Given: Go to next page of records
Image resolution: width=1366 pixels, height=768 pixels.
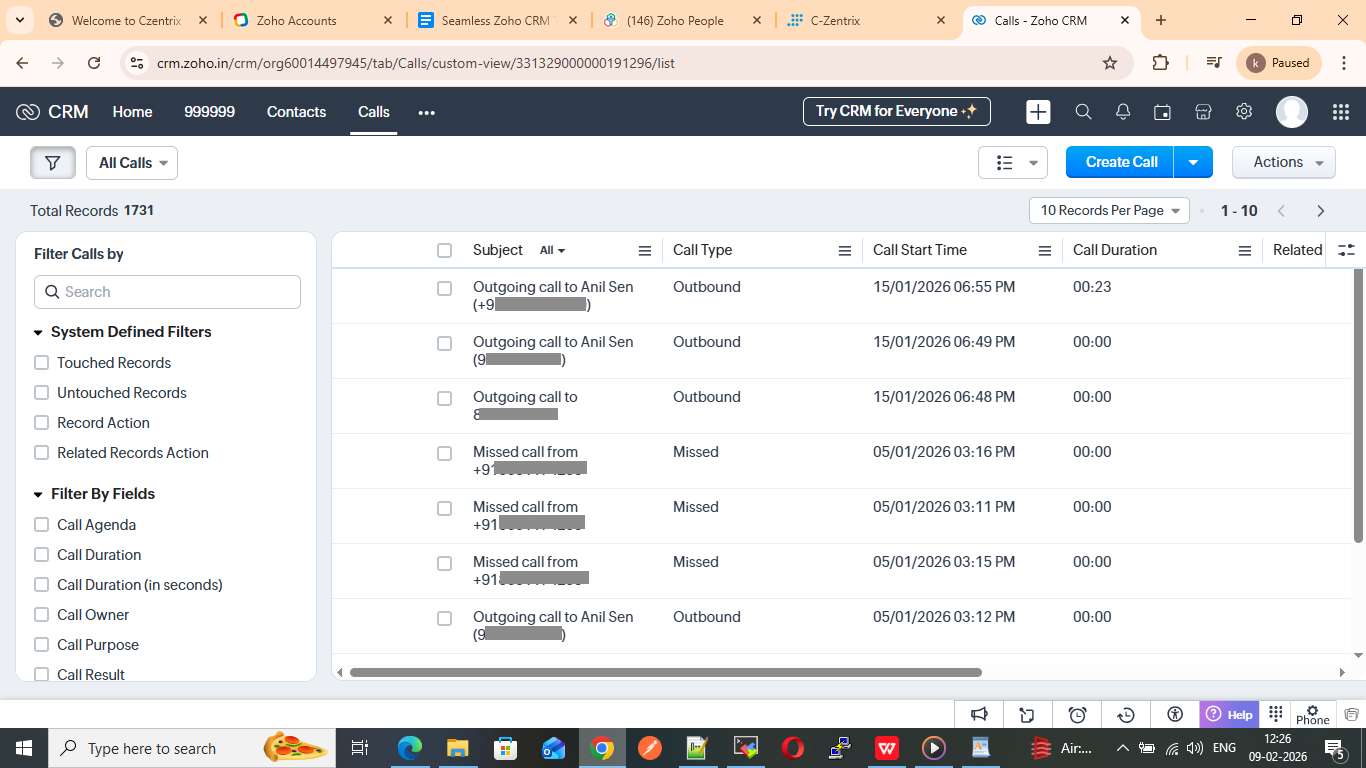Looking at the screenshot, I should pos(1320,211).
